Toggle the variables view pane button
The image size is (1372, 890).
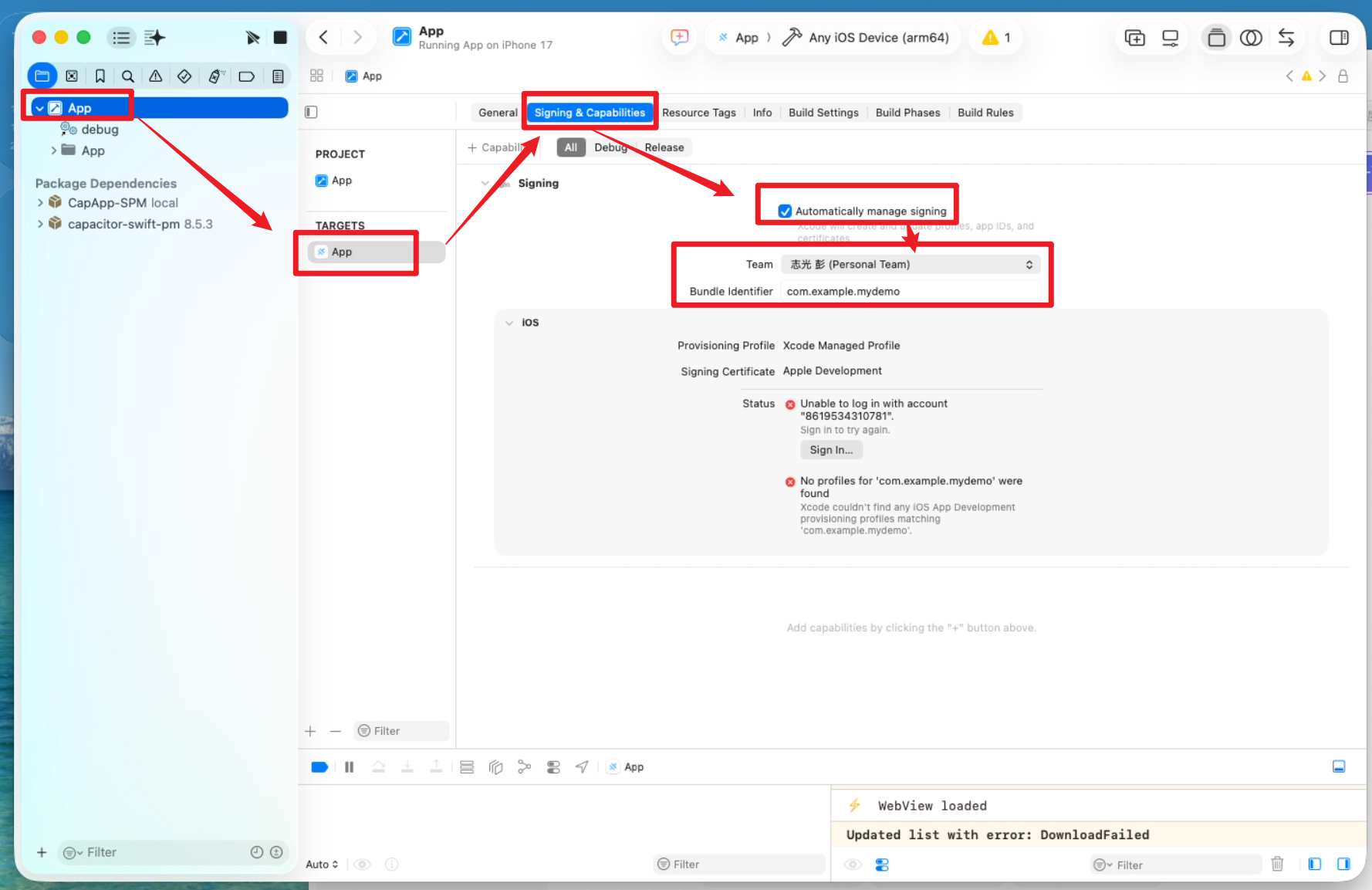click(x=1315, y=864)
